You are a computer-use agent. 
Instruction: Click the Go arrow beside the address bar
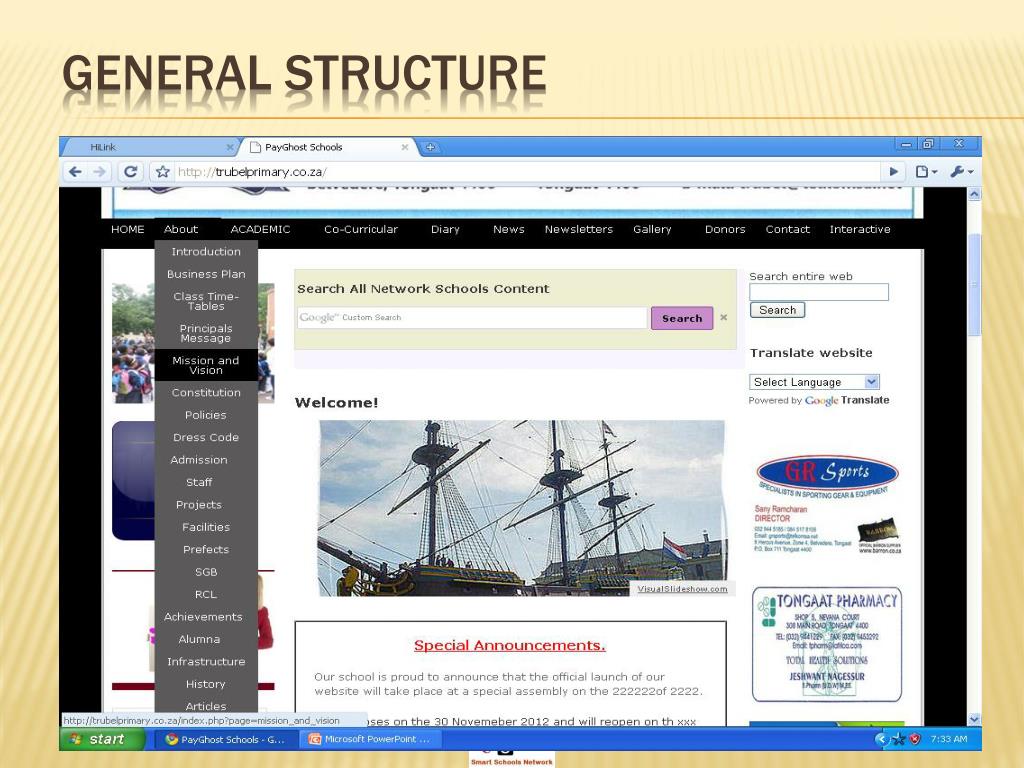click(x=893, y=172)
